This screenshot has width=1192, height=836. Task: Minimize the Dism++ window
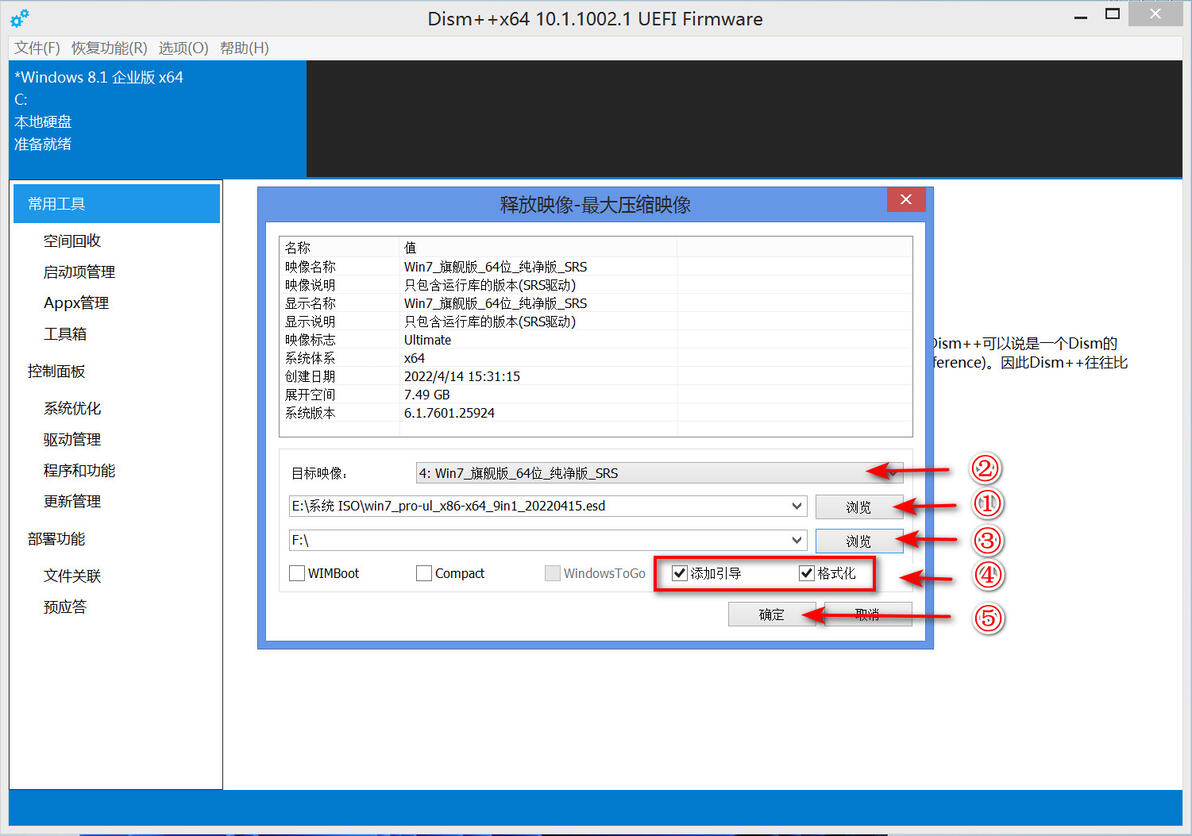tap(1081, 15)
